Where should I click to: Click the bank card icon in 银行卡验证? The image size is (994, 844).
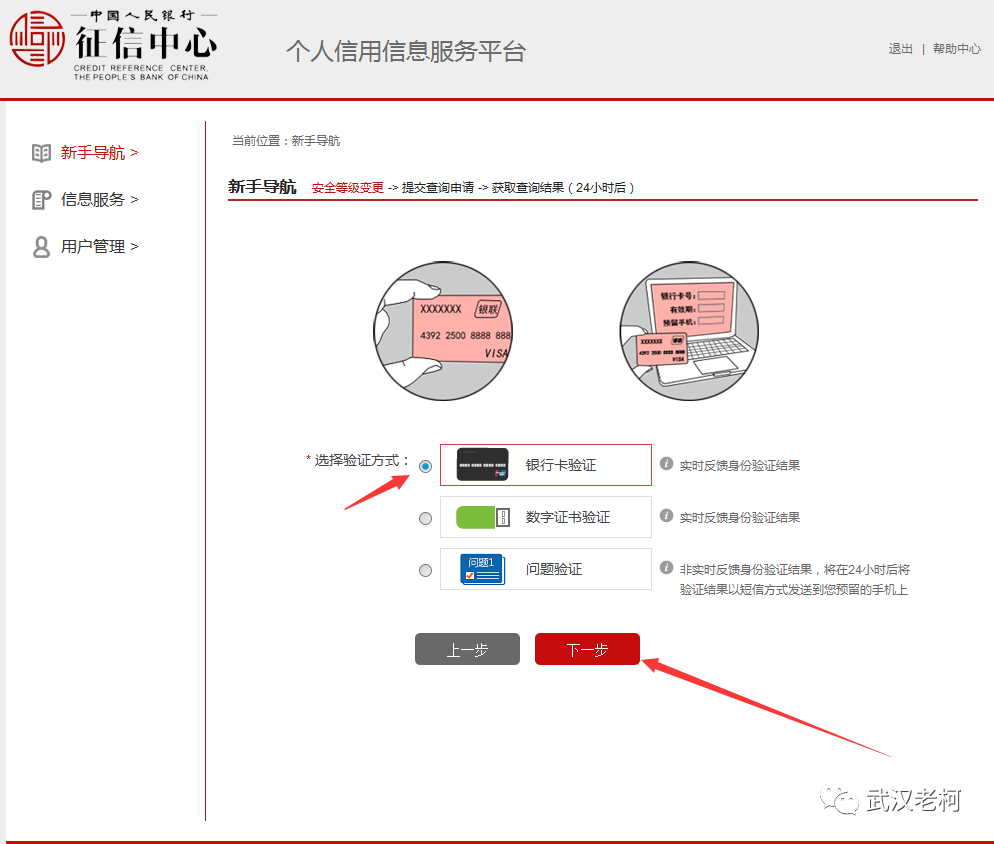pyautogui.click(x=482, y=465)
